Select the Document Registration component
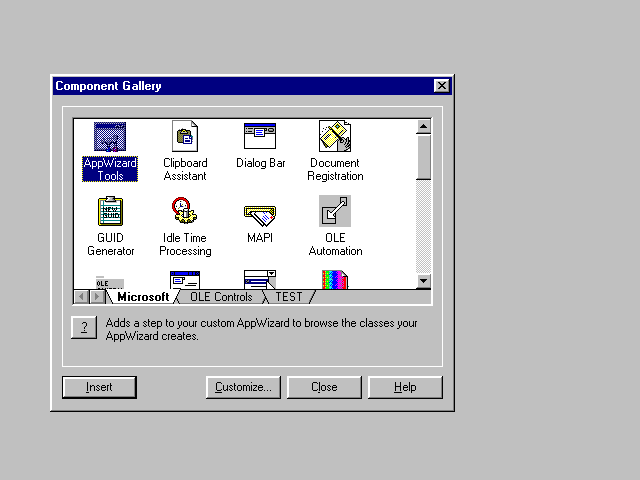The image size is (640, 480). point(335,137)
